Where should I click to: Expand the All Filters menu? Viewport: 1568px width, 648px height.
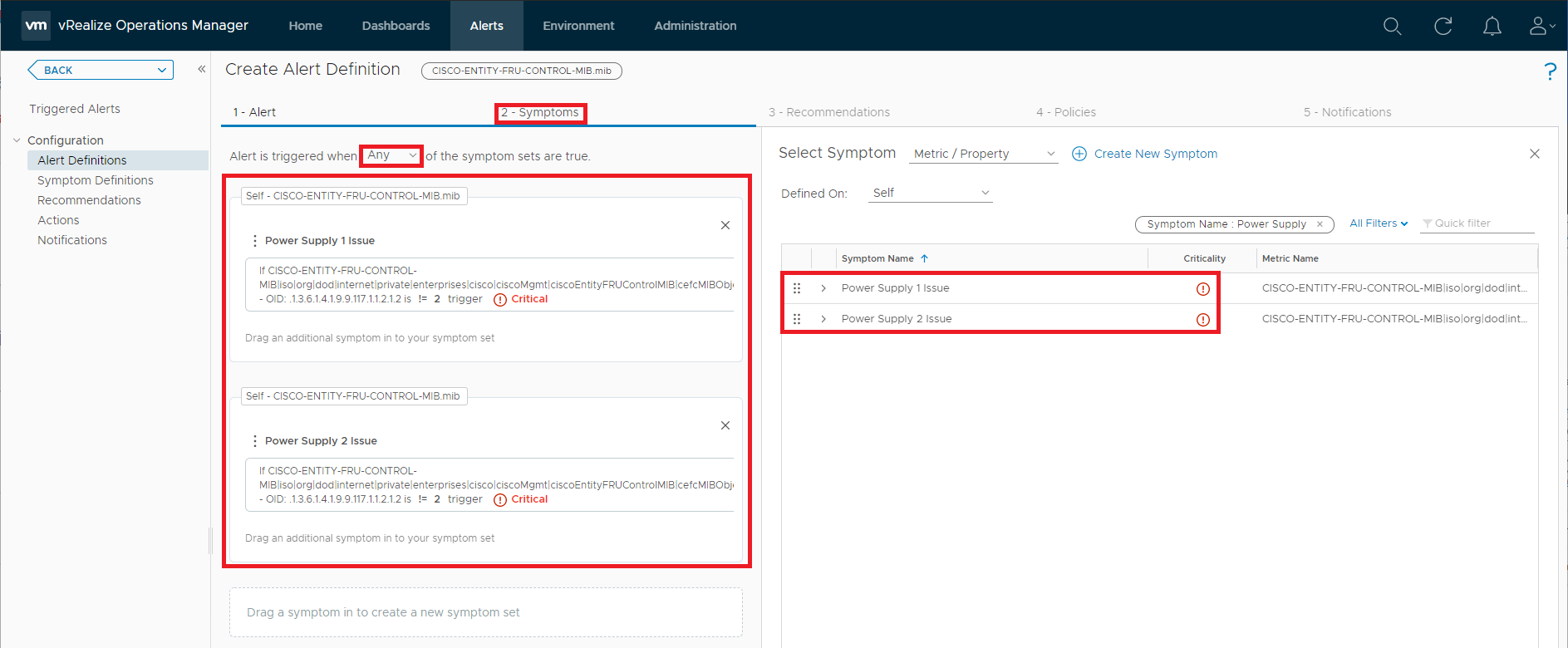1378,223
